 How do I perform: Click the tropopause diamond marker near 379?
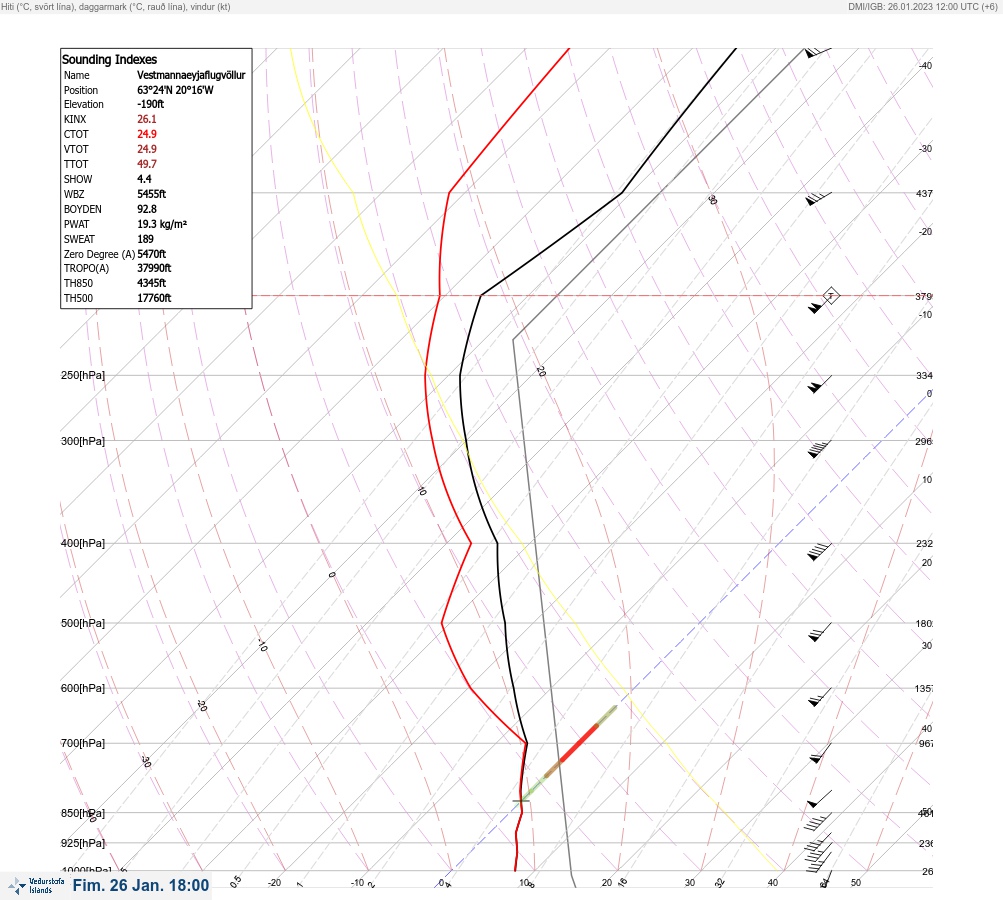(830, 296)
